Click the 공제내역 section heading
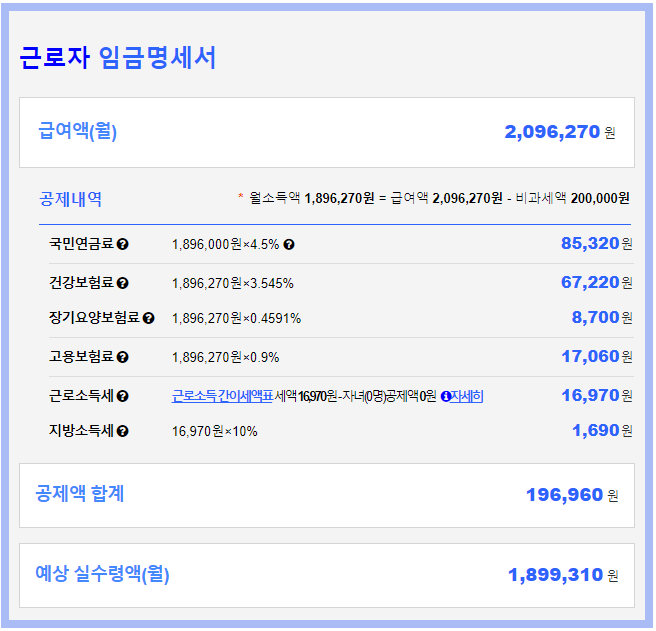 (70, 199)
